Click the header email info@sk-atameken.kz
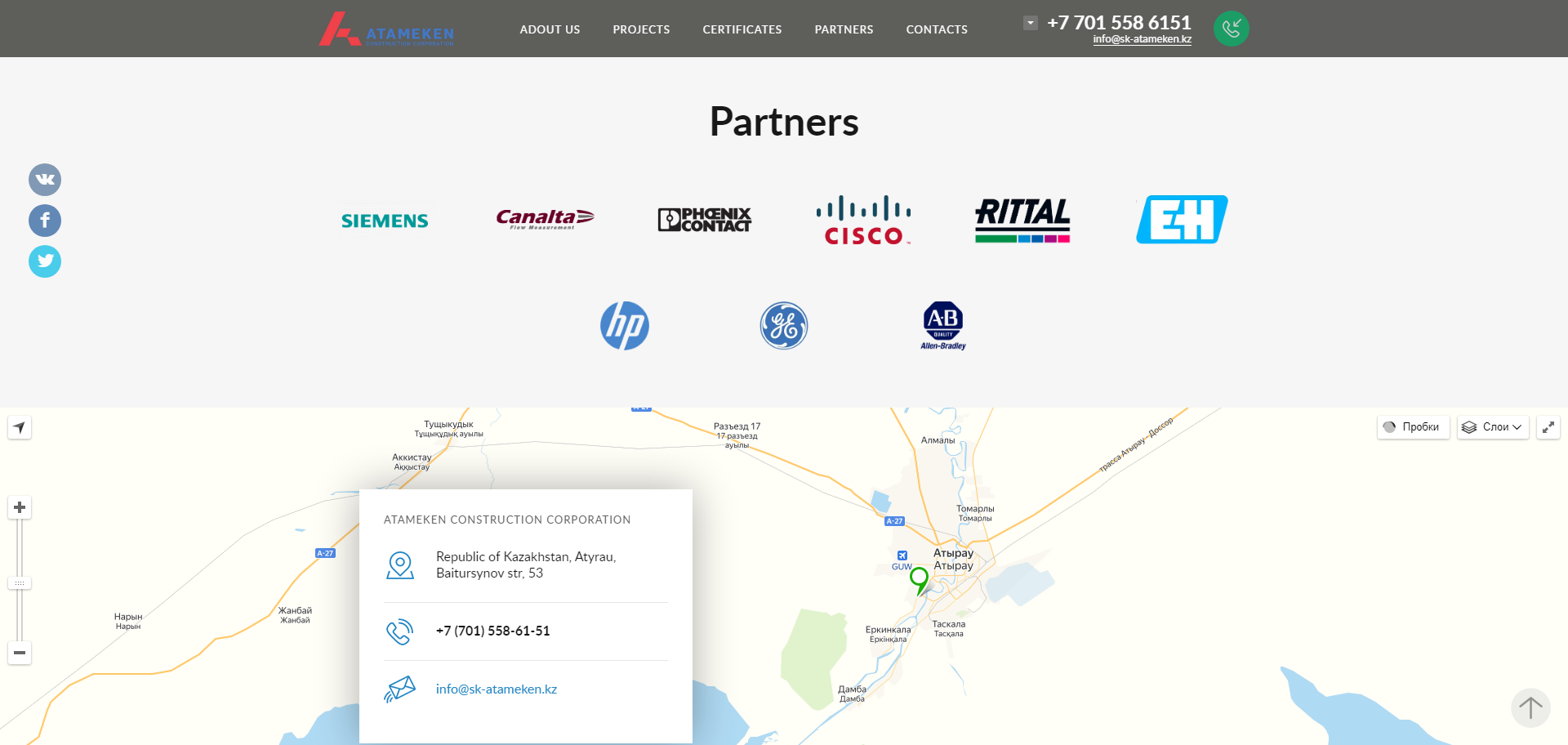 pyautogui.click(x=1143, y=39)
